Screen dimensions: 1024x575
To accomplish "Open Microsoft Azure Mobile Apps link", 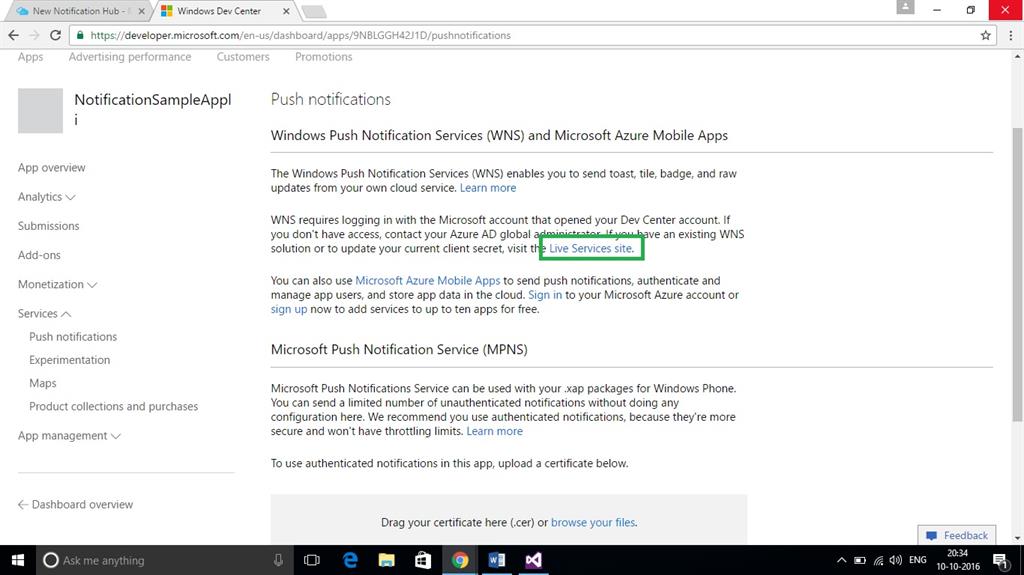I will (428, 281).
